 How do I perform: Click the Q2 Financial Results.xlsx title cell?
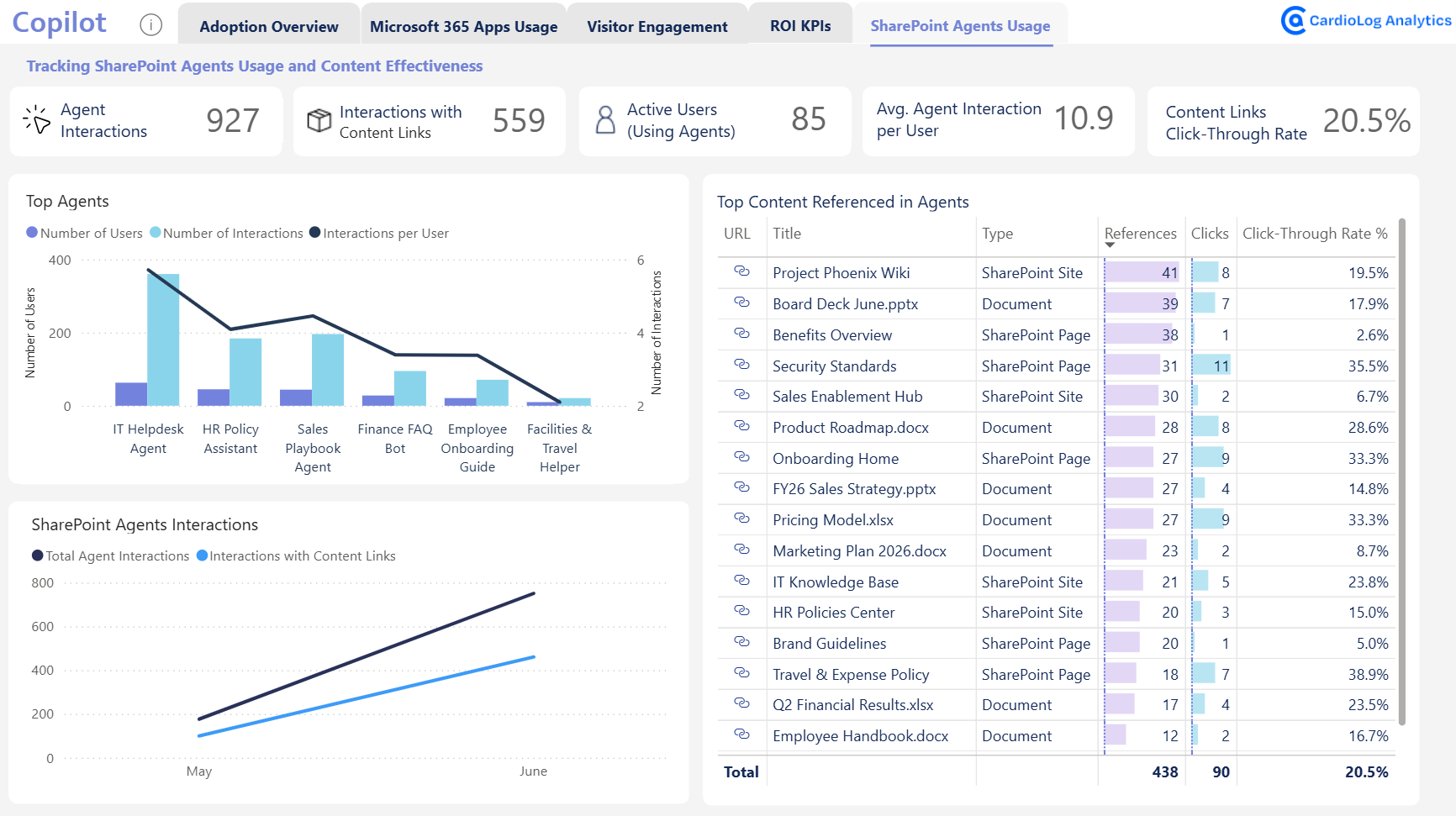853,705
